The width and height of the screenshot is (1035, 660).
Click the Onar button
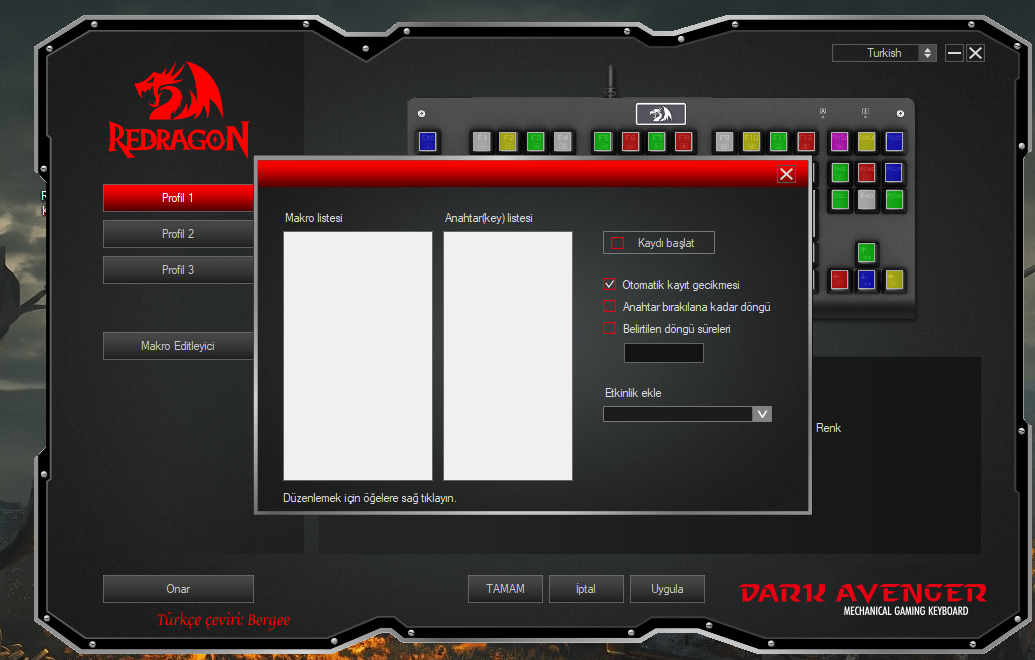pos(178,589)
